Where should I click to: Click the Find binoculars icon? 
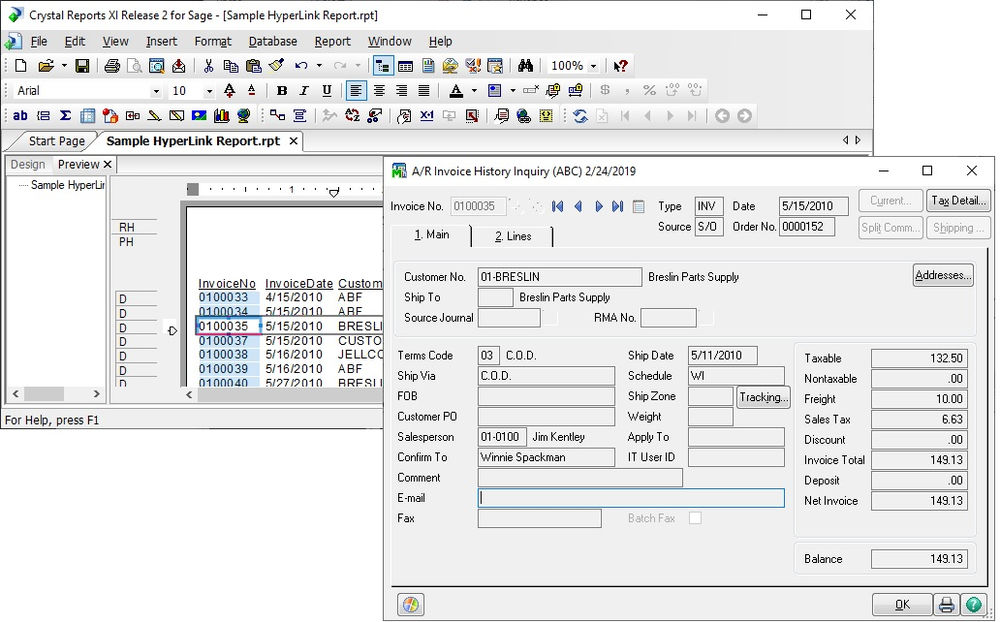click(525, 66)
